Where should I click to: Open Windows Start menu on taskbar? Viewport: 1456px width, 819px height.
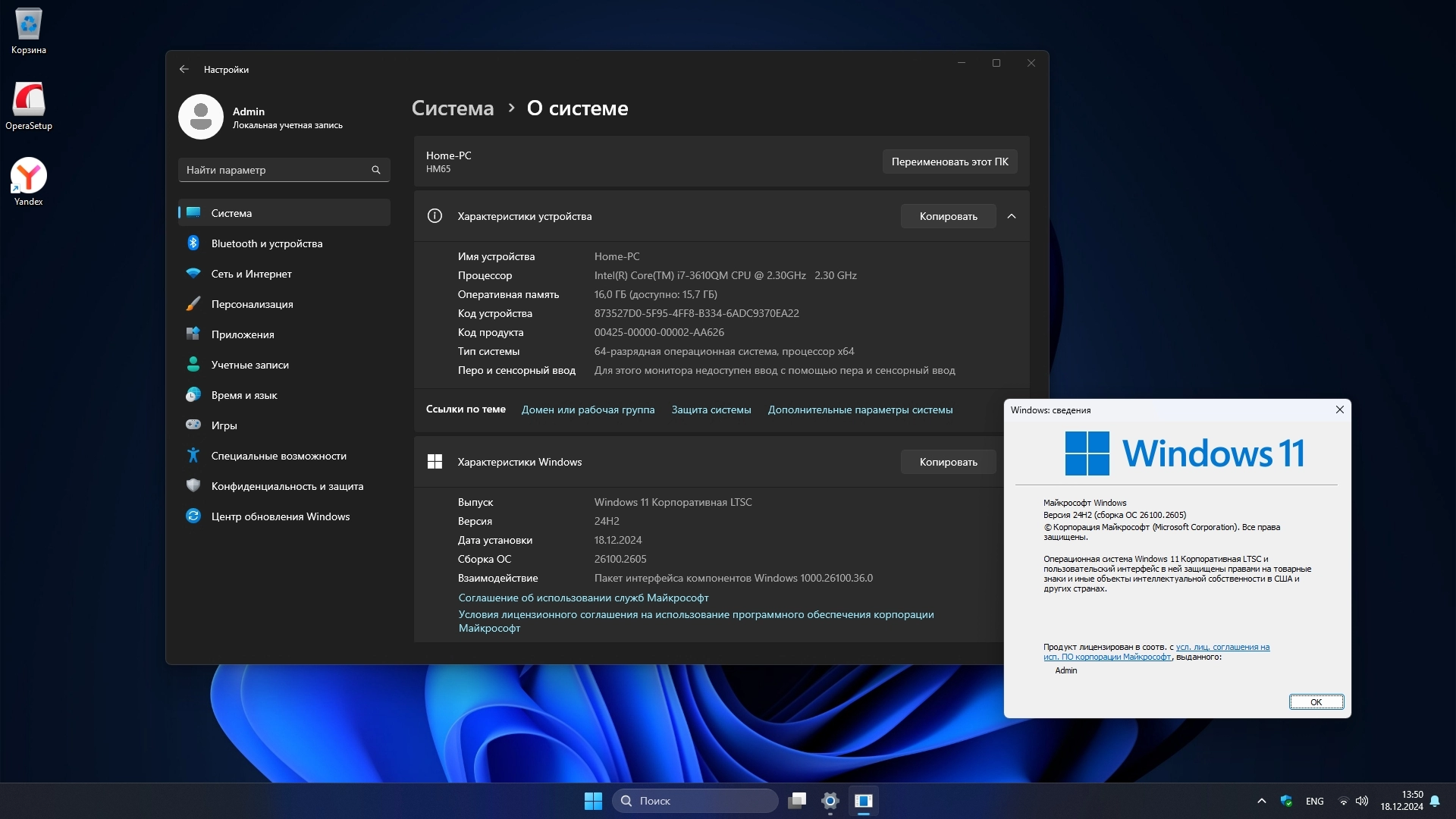click(593, 801)
